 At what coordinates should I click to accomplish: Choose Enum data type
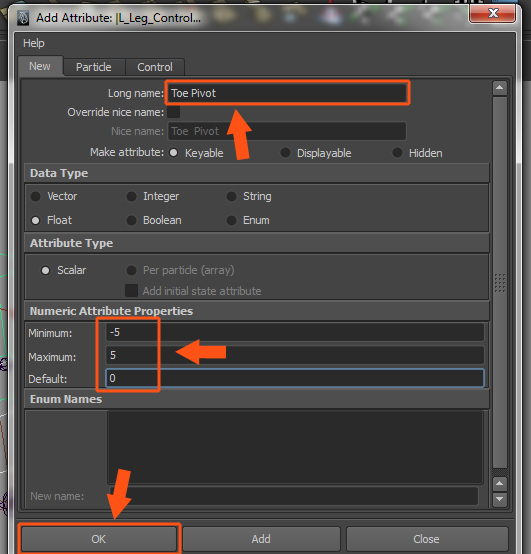click(x=231, y=220)
